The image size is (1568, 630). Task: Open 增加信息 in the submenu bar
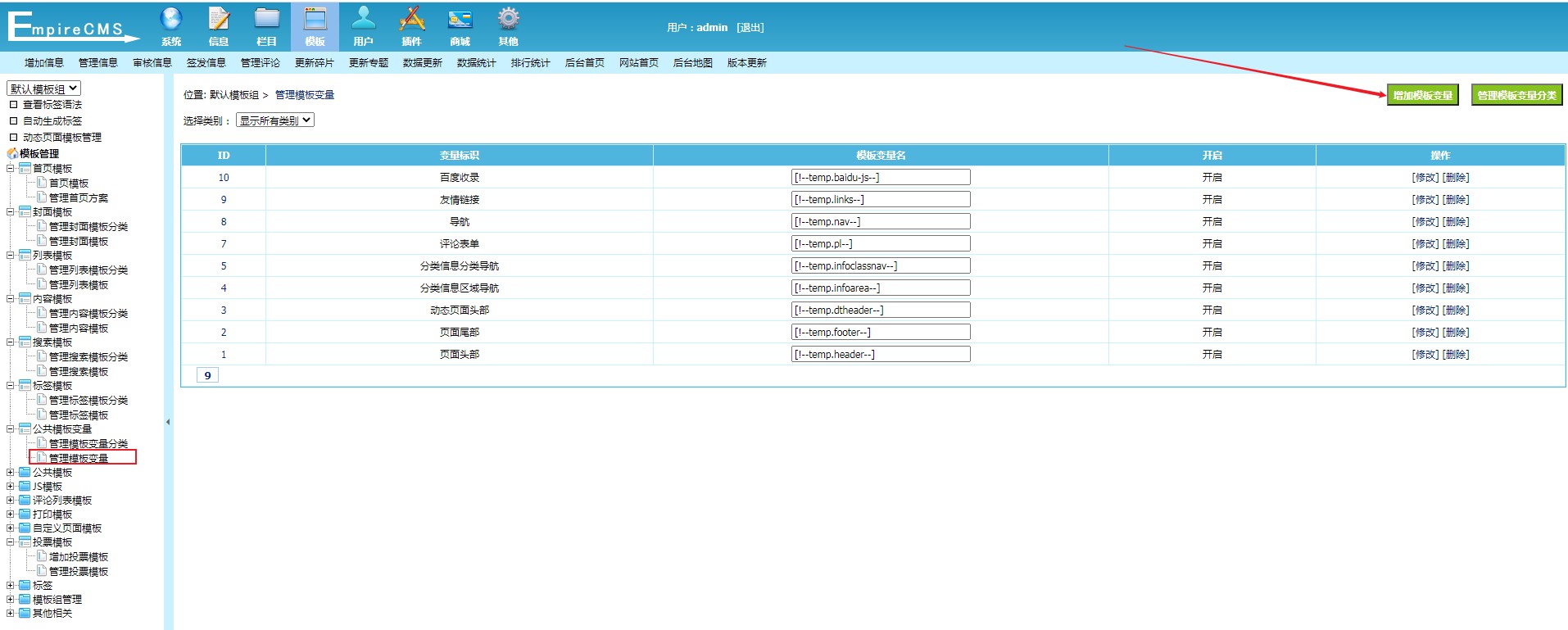tap(44, 63)
